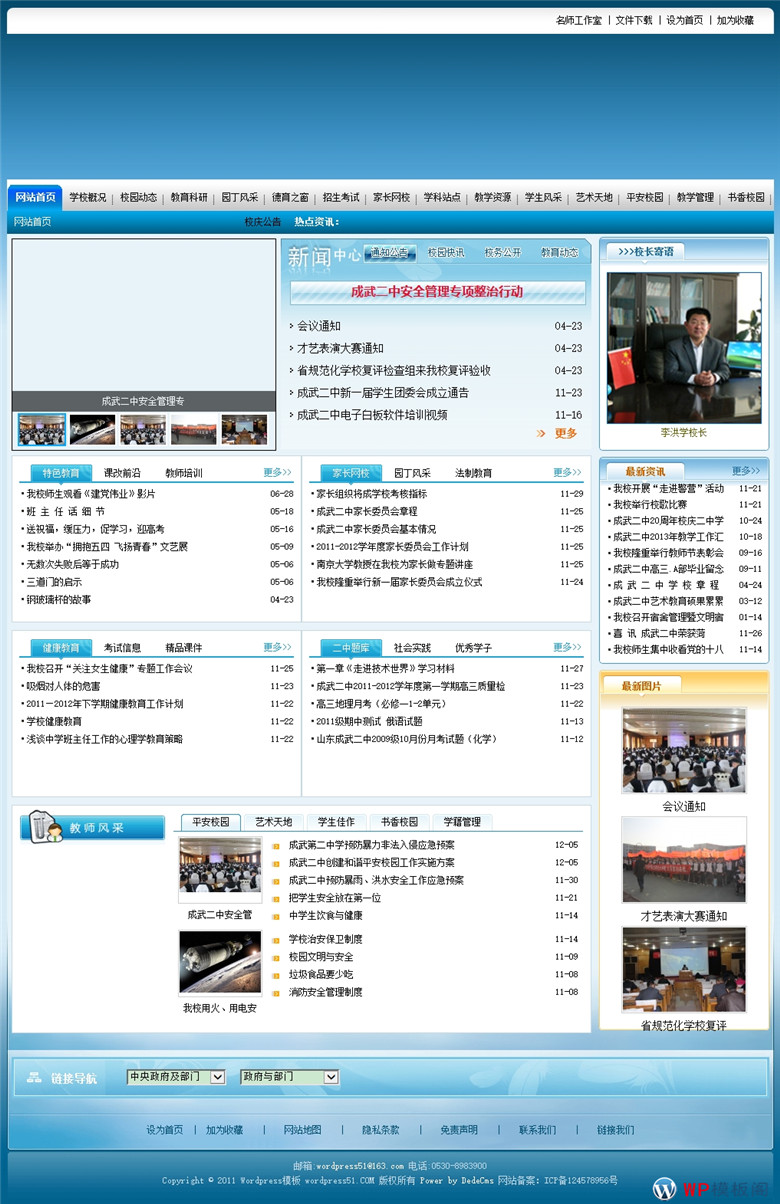The image size is (780, 1204).
Task: Open the 教学管理 navigation item
Action: click(x=695, y=198)
